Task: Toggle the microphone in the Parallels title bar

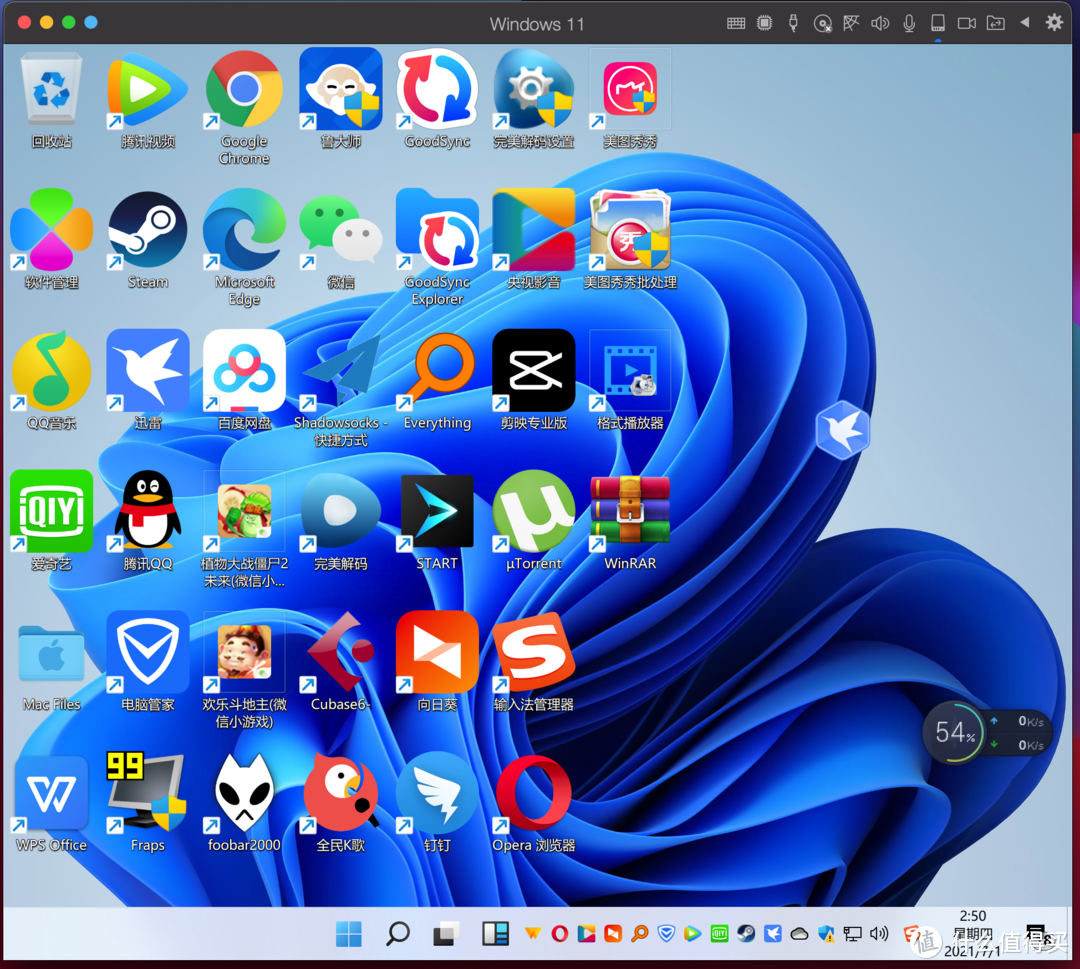Action: coord(909,23)
